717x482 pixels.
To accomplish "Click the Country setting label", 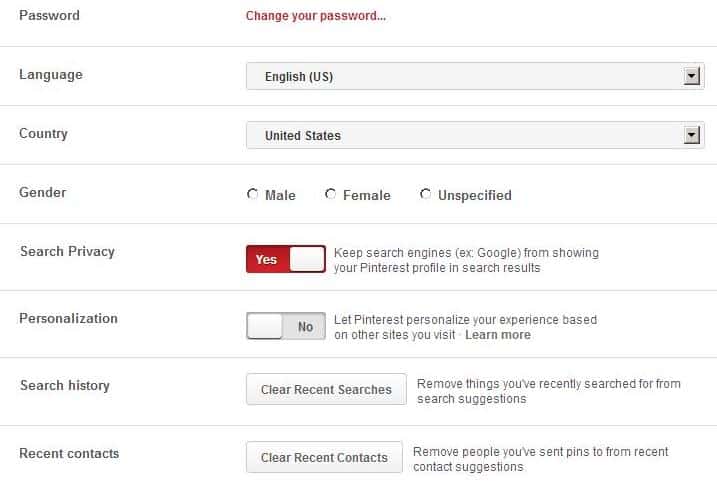I will click(x=43, y=134).
